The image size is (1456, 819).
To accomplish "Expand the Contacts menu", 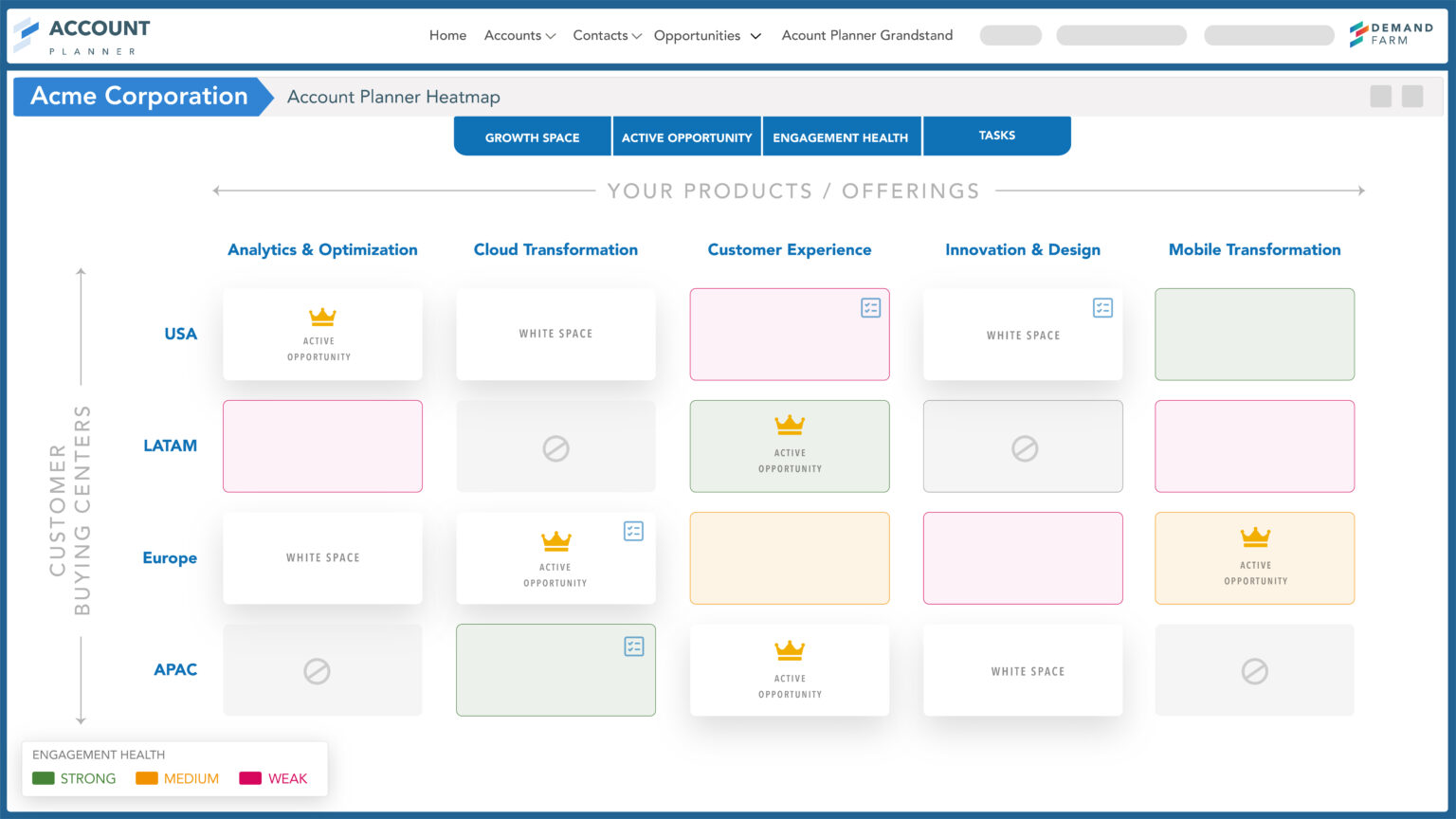I will coord(607,35).
